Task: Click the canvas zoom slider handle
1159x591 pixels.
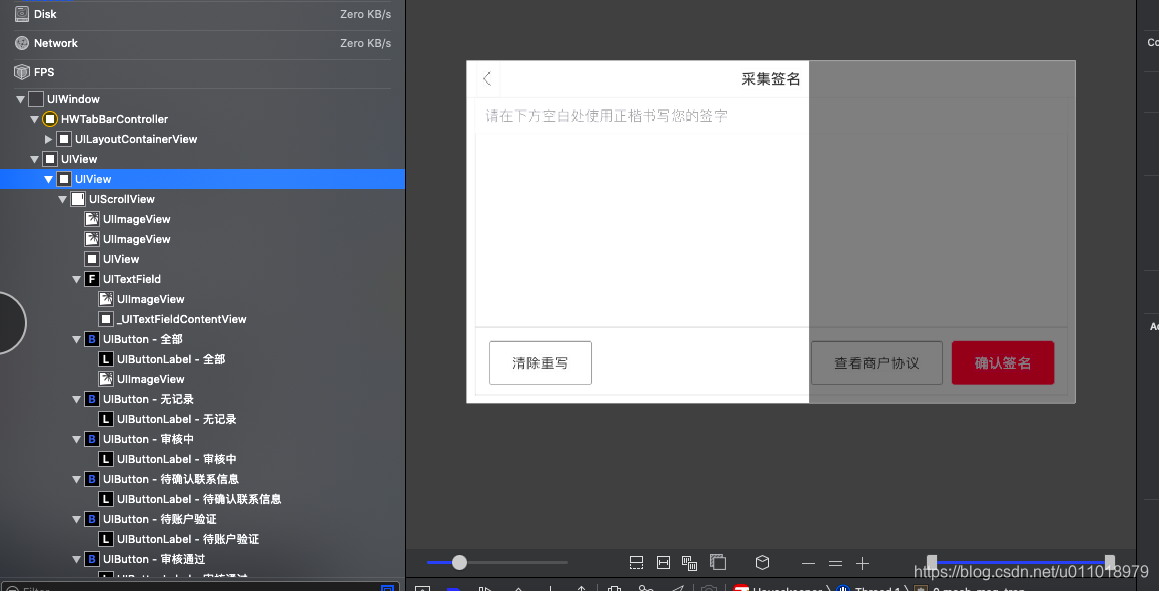Action: (x=459, y=562)
